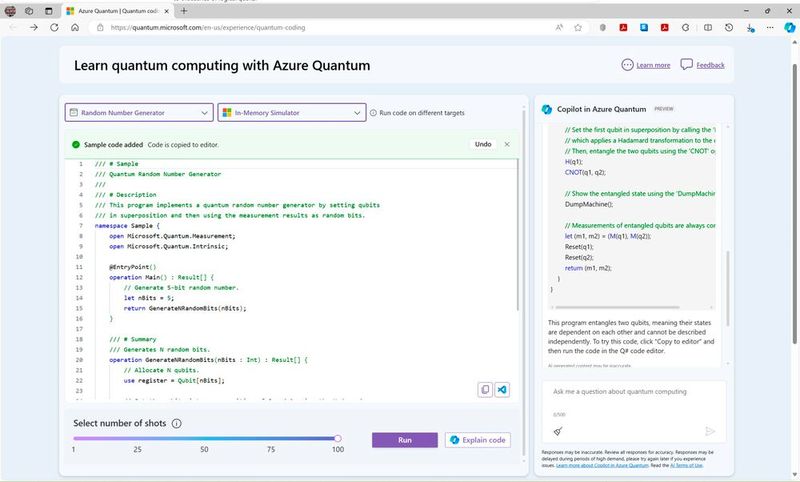Open the gray shield extension icon
The image size is (800, 482).
tap(603, 28)
